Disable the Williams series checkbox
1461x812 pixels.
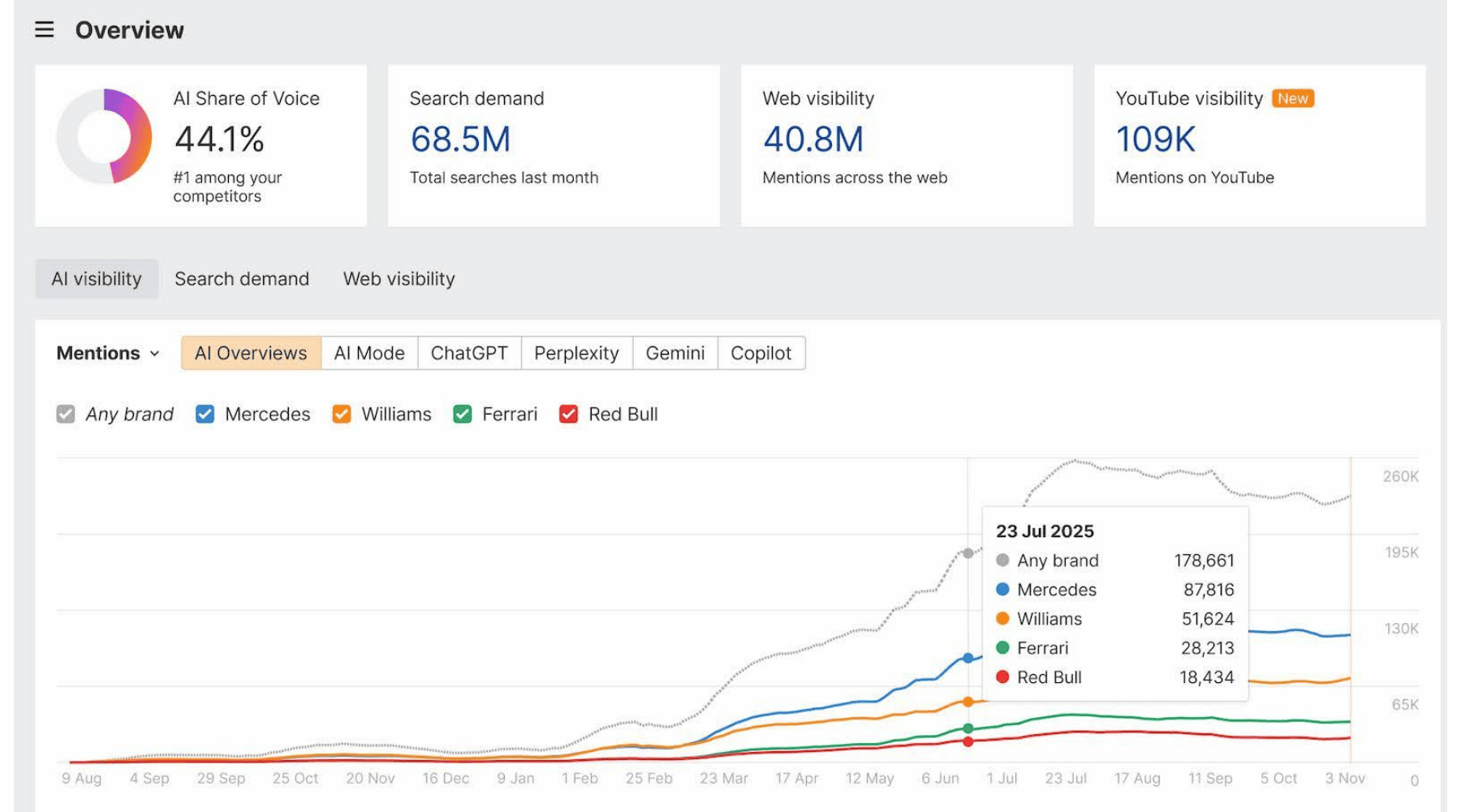coord(342,415)
